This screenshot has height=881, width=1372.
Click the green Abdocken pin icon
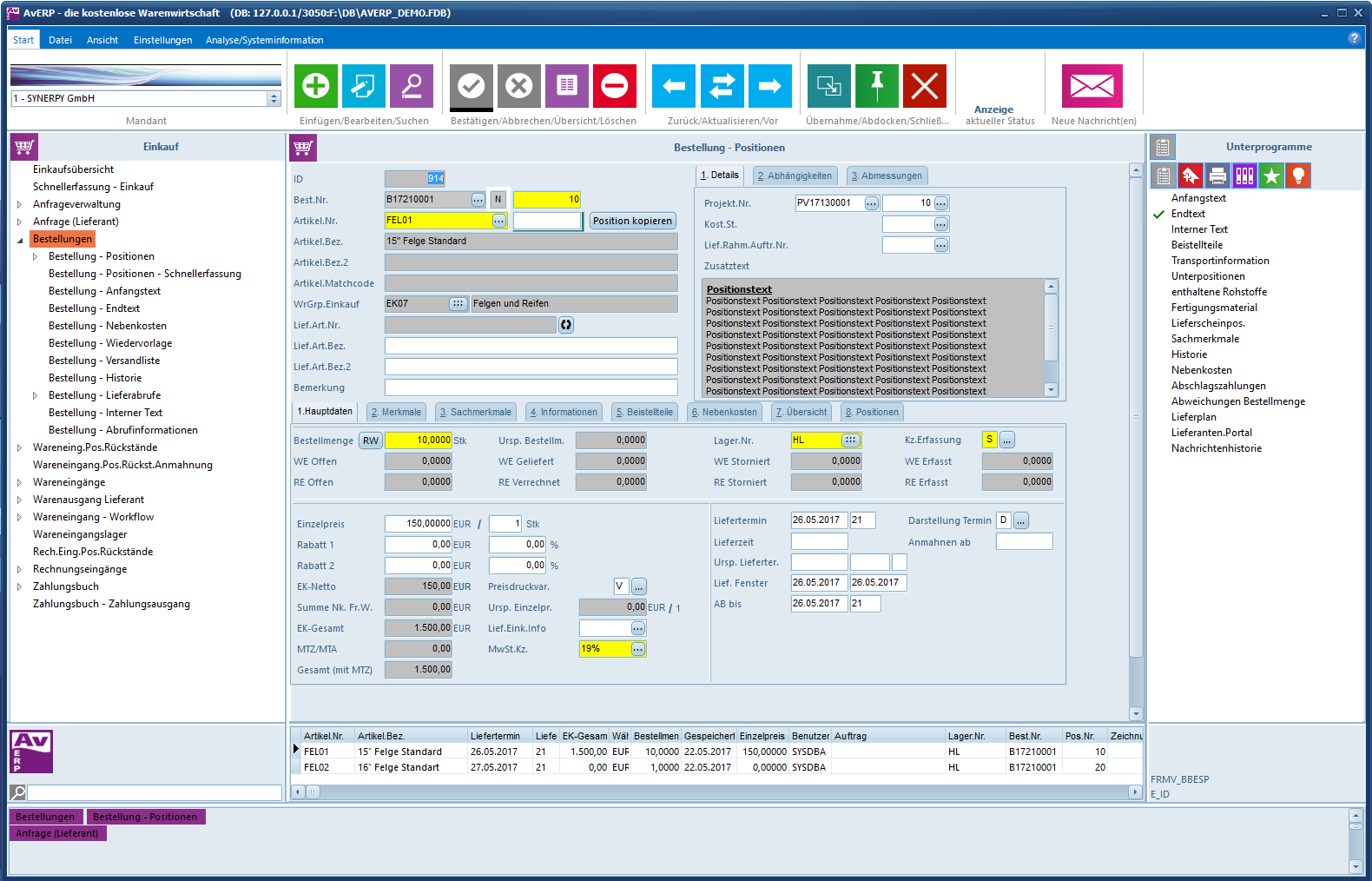(x=877, y=86)
